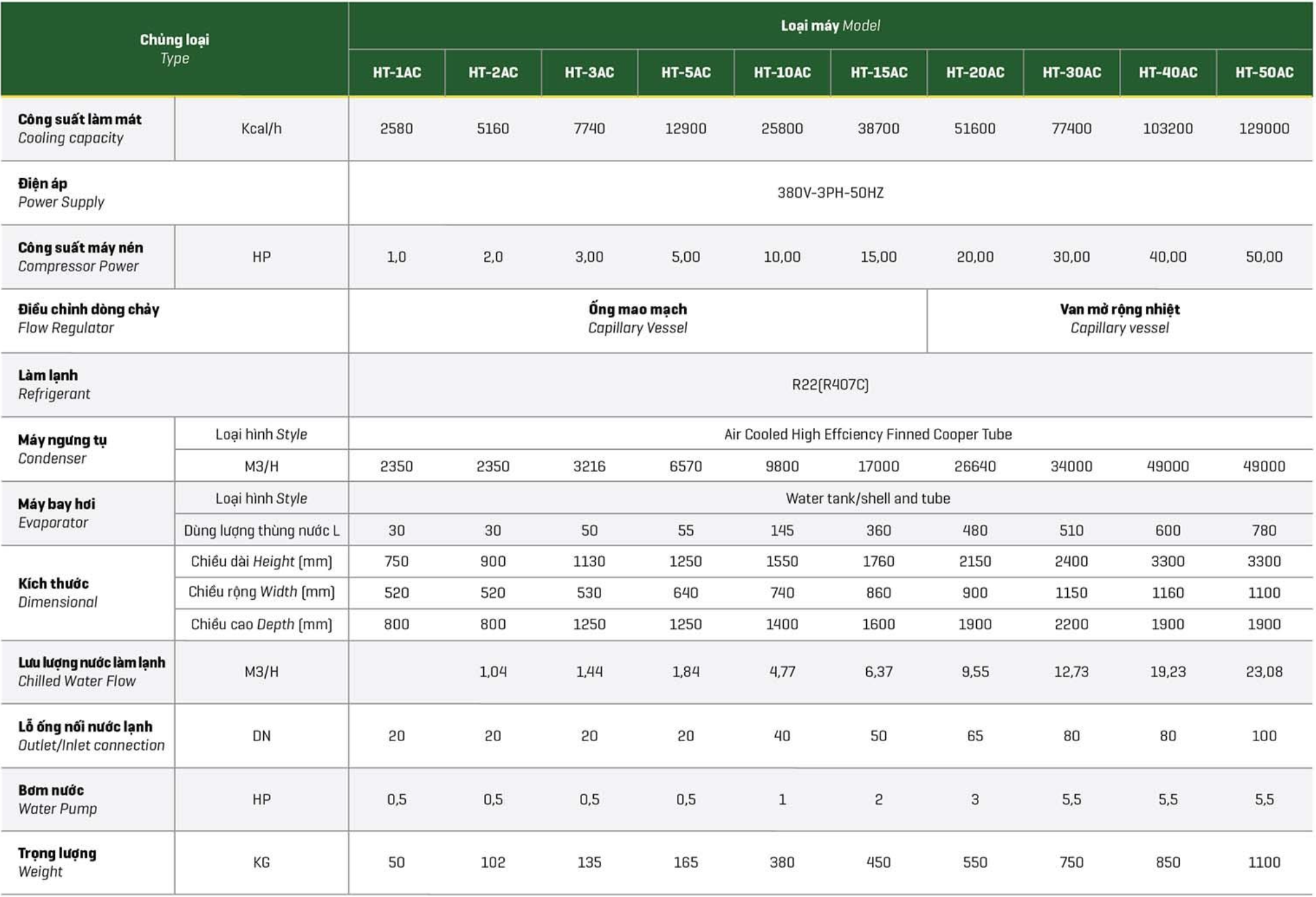
Task: Click the 380V-3PH-50HZ power supply value
Action: click(830, 192)
